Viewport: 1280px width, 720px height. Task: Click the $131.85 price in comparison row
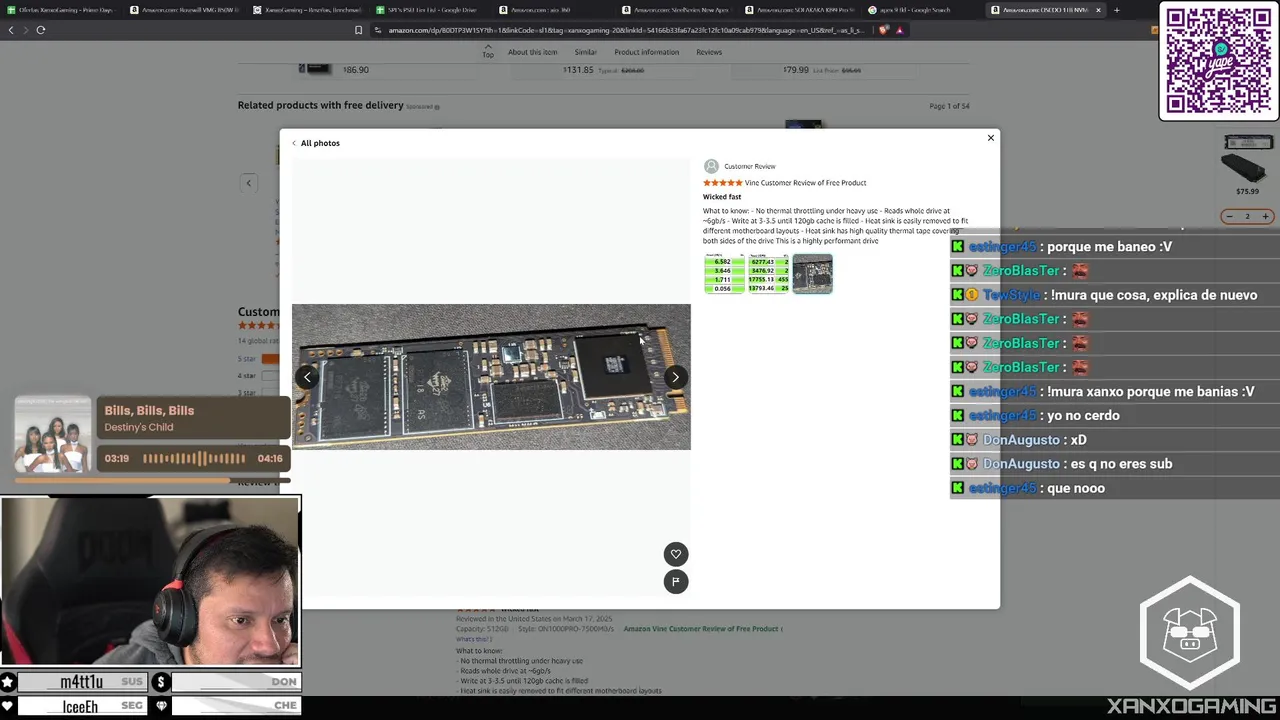coord(578,70)
